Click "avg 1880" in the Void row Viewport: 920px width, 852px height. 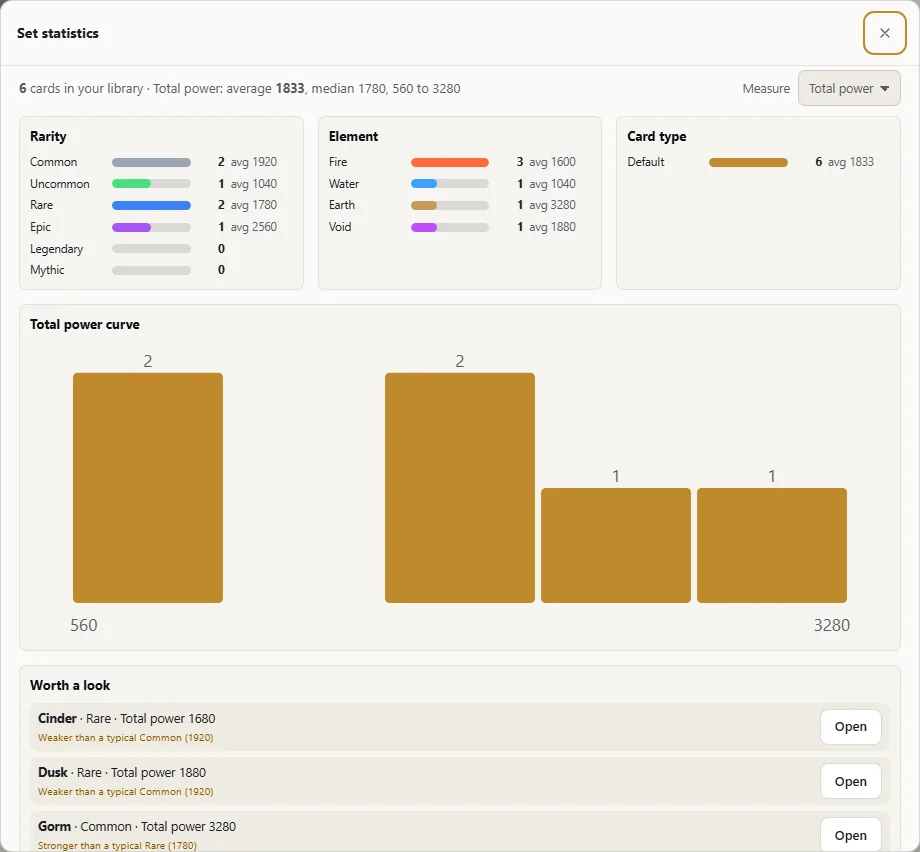point(552,226)
